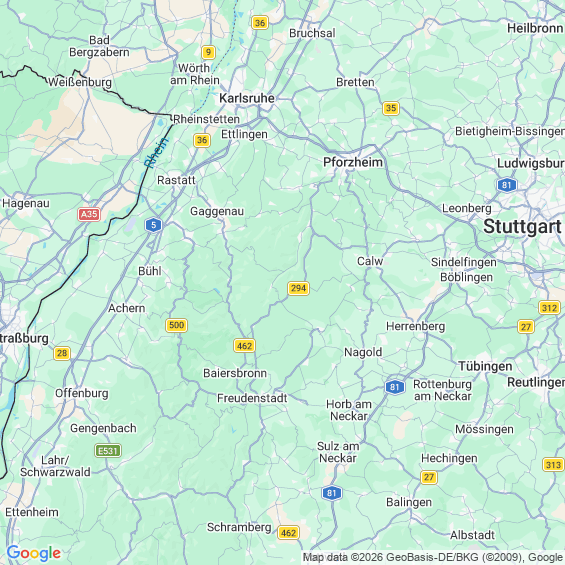Click the Offenburg town label

(x=81, y=393)
